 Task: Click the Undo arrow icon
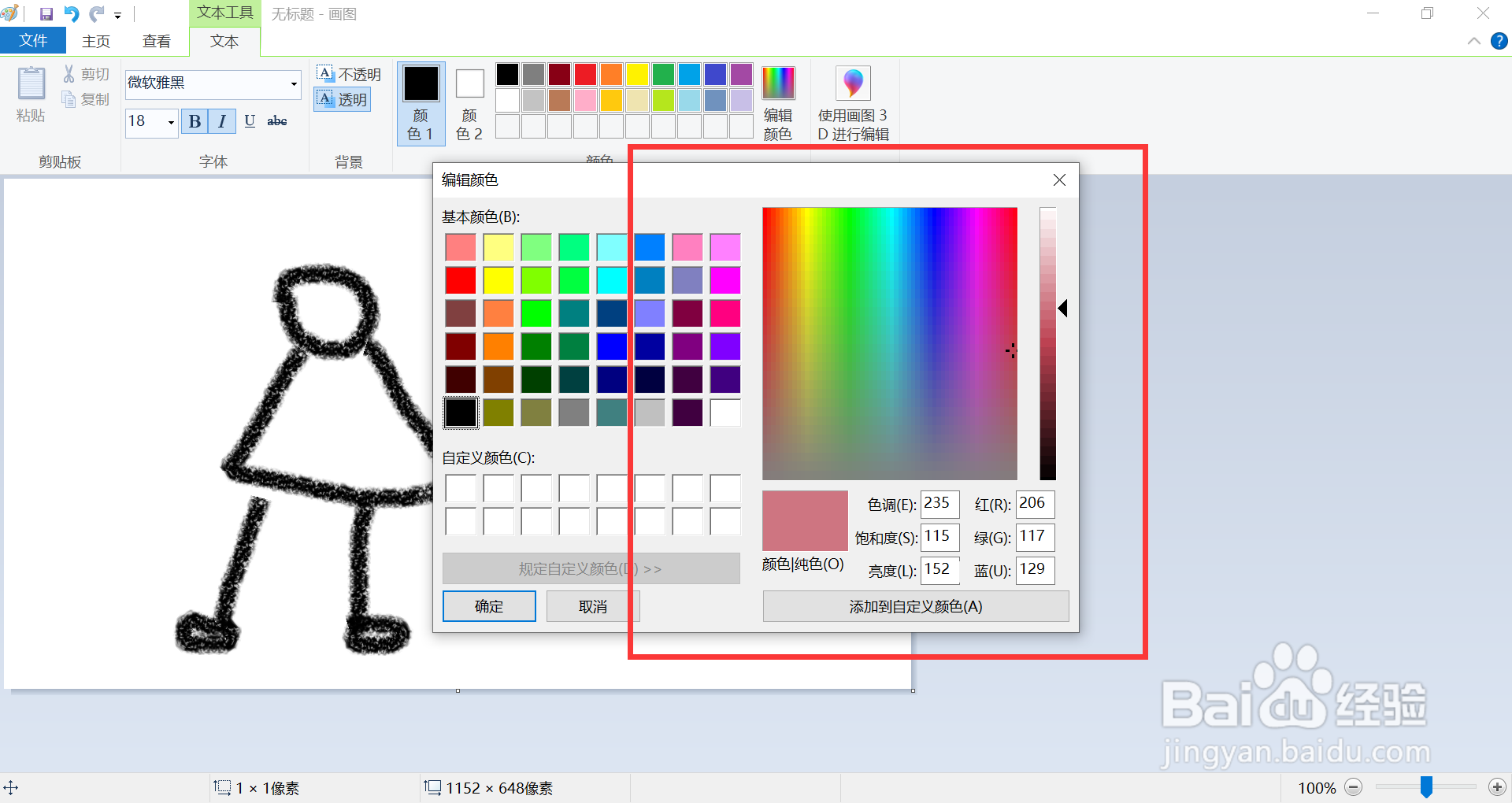tap(72, 13)
